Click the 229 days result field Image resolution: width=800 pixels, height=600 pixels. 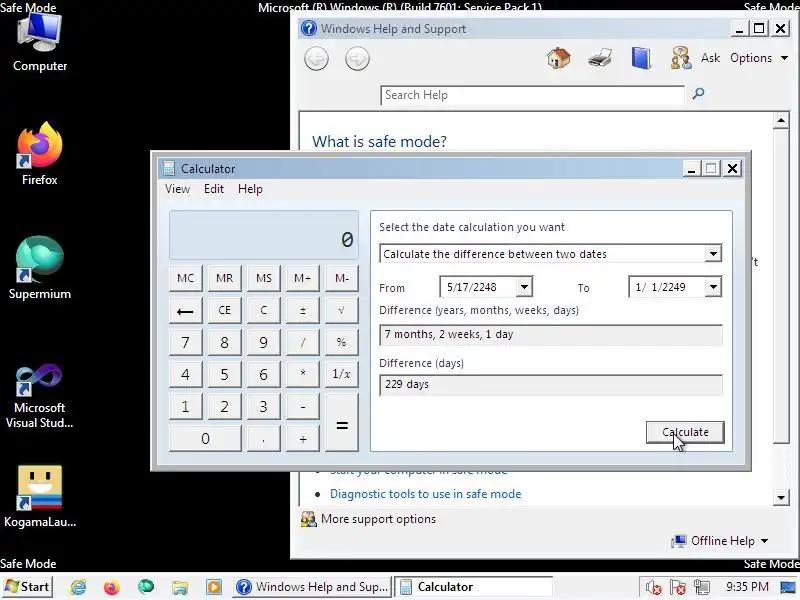pyautogui.click(x=551, y=385)
